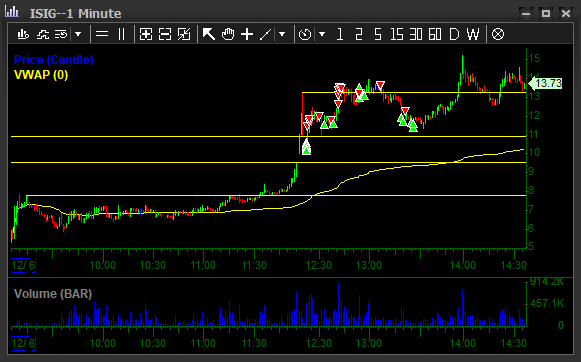Minimize the ISIG chart window
Image resolution: width=581 pixels, height=362 pixels.
pyautogui.click(x=526, y=14)
